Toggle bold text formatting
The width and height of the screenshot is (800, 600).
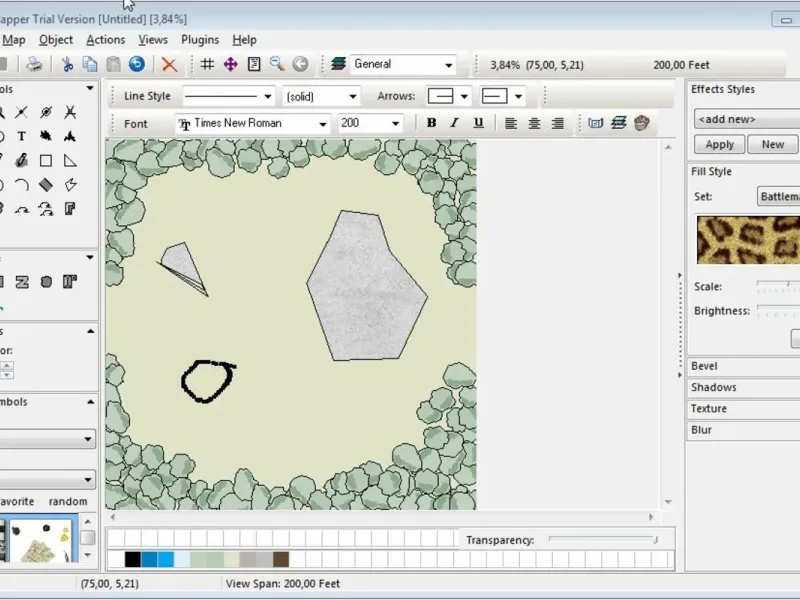tap(432, 123)
